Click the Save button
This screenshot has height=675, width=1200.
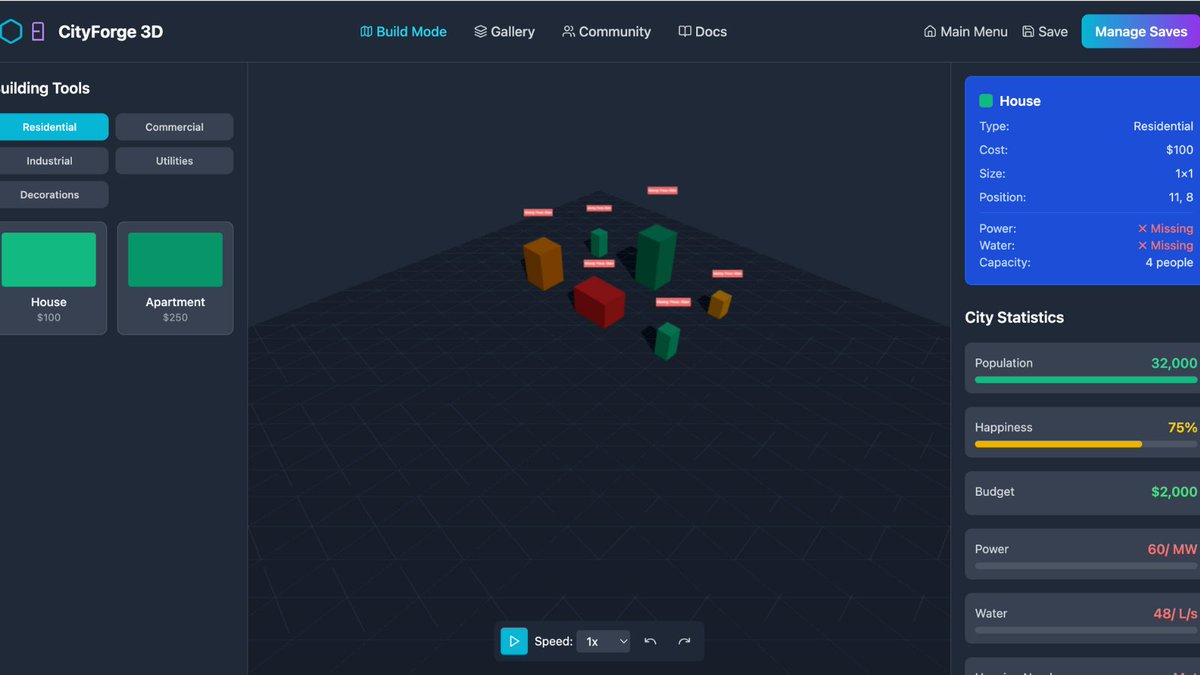[x=1045, y=32]
